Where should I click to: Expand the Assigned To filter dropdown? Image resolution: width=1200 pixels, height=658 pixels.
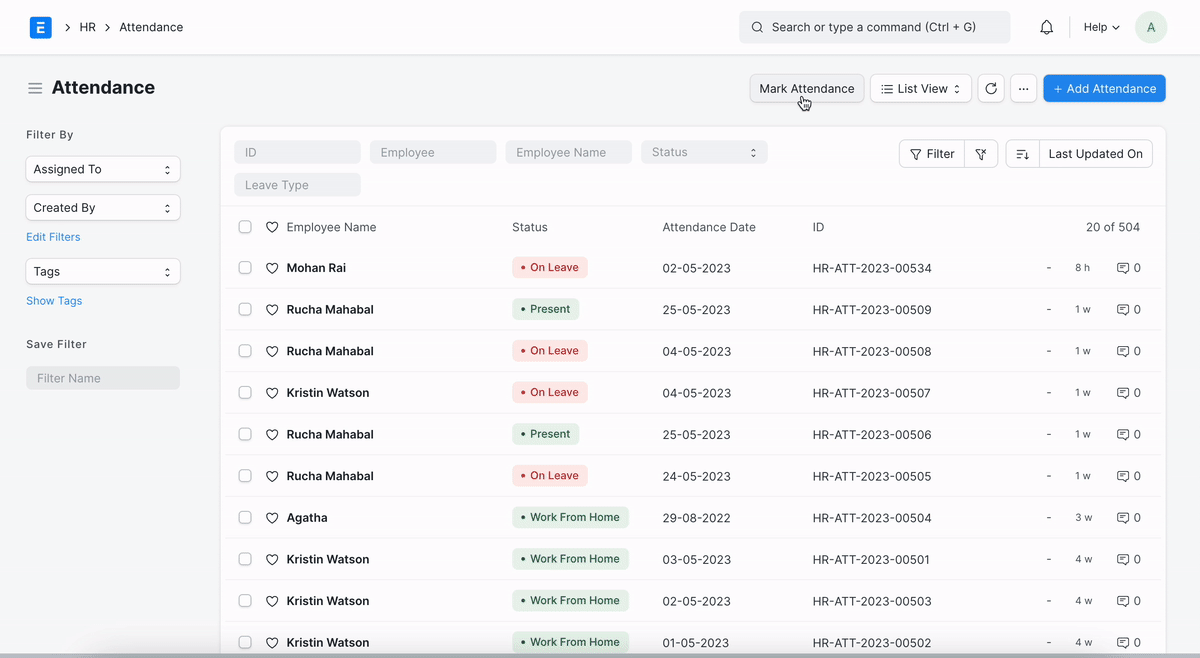(x=103, y=170)
